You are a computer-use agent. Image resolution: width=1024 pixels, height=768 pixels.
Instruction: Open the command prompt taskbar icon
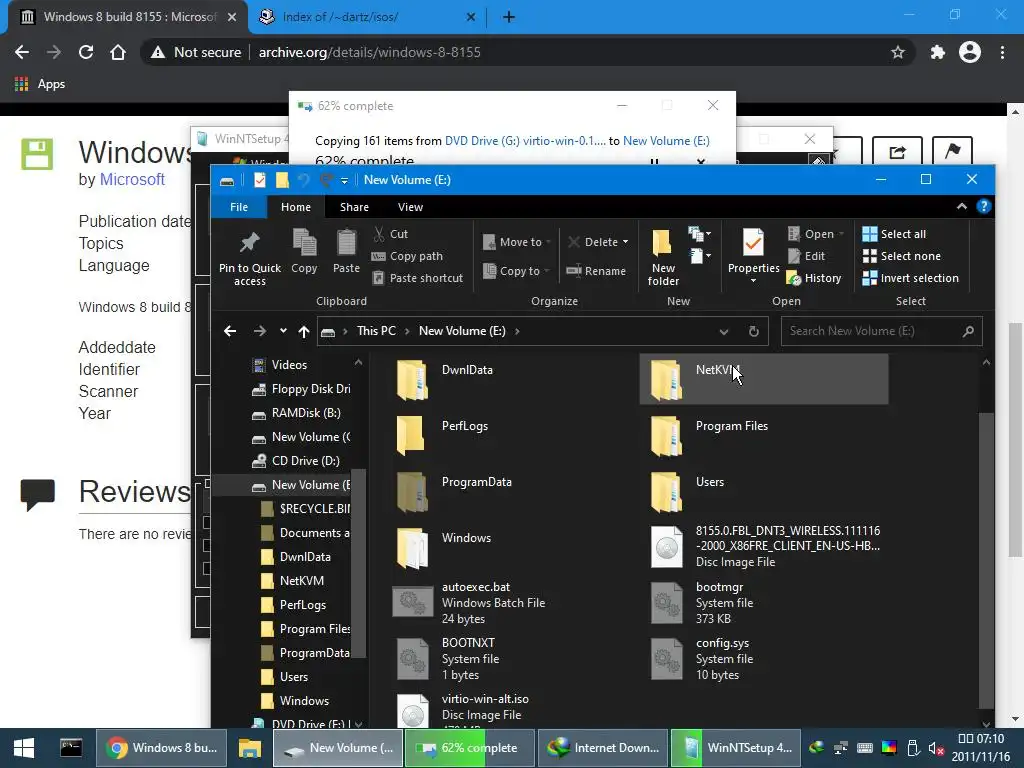pos(71,748)
